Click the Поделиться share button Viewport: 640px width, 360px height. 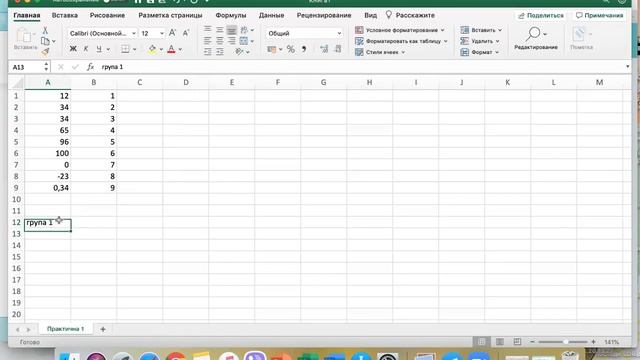coord(541,16)
